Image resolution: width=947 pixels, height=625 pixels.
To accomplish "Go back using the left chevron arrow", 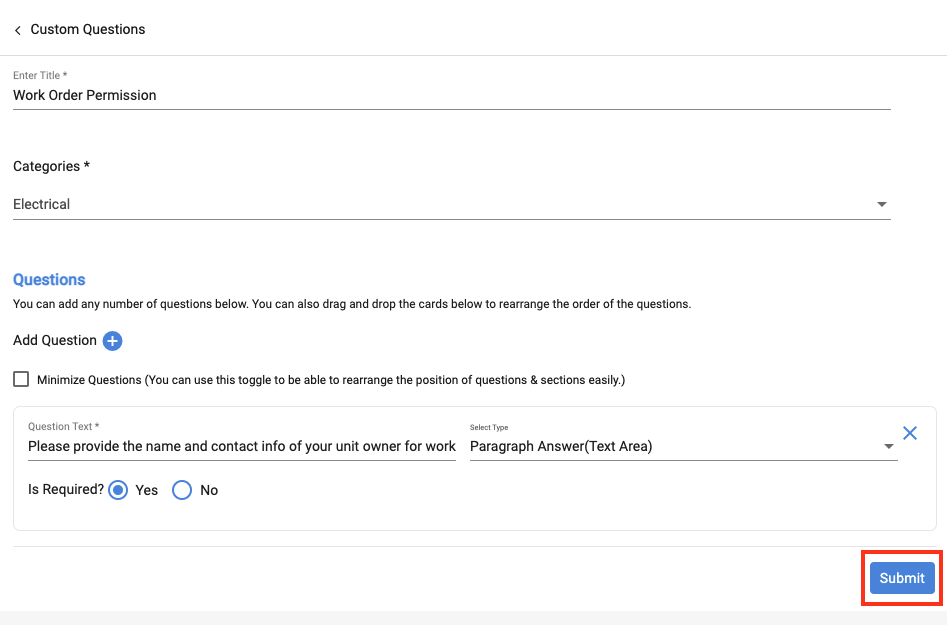I will [18, 30].
